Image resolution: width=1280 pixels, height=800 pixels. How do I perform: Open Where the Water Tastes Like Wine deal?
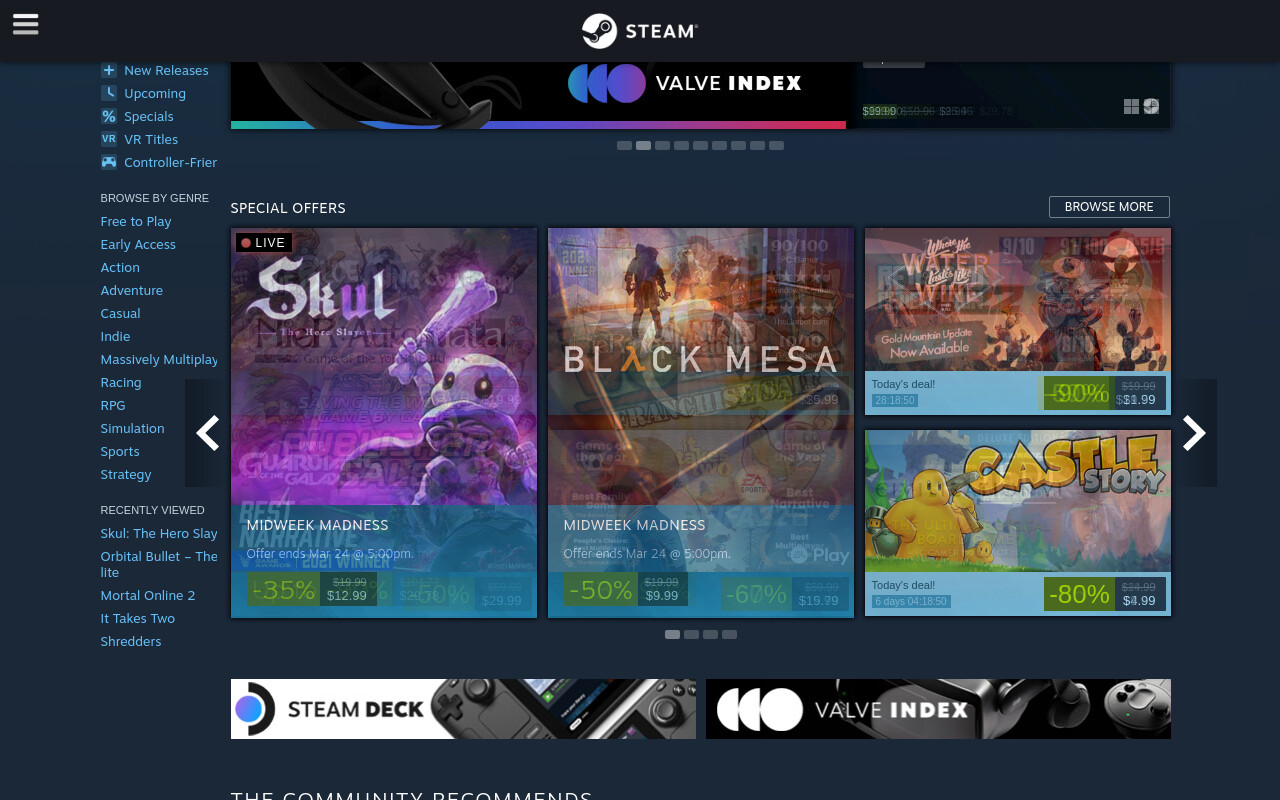click(1018, 321)
